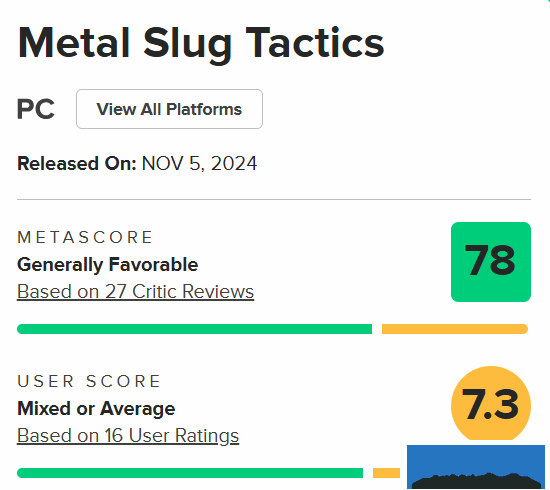Click the yellow 7.3 user score circle
Viewport: 550px width, 490px height.
coord(491,403)
